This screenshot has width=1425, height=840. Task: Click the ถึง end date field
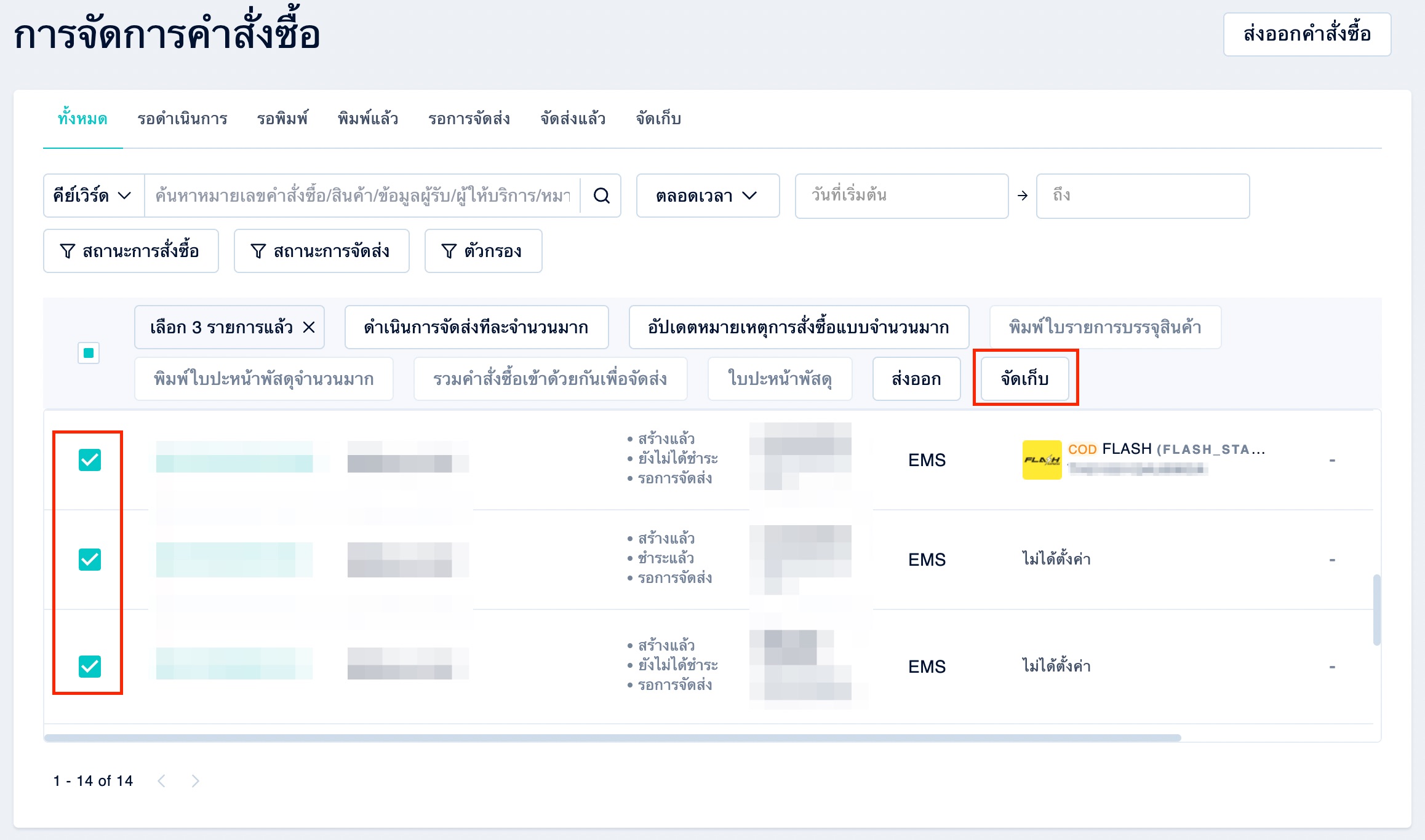tap(1143, 196)
